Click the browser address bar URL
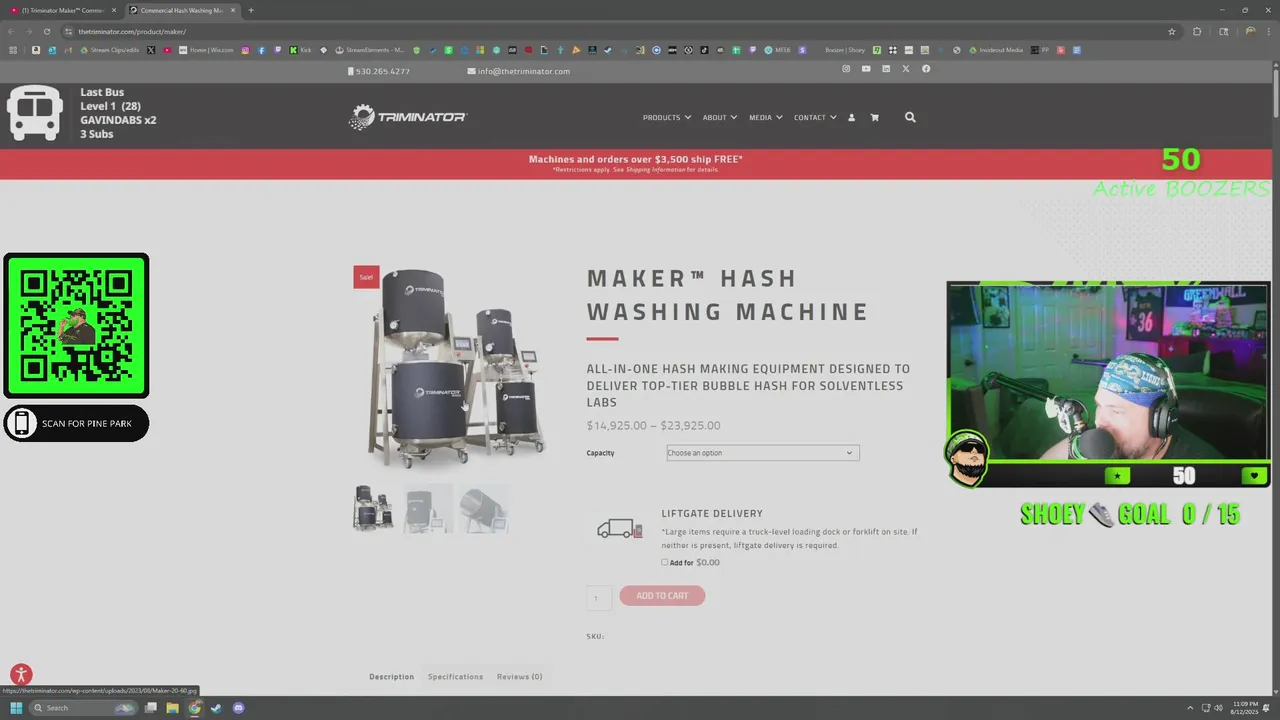Viewport: 1280px width, 720px height. pyautogui.click(x=132, y=31)
